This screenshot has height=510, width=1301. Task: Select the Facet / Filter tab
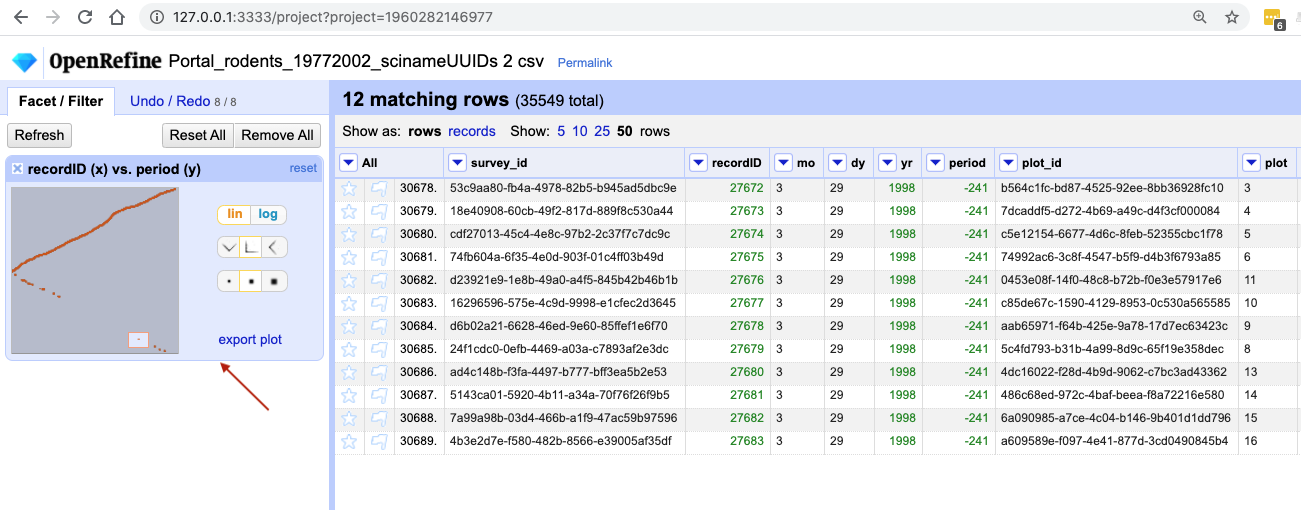(61, 101)
